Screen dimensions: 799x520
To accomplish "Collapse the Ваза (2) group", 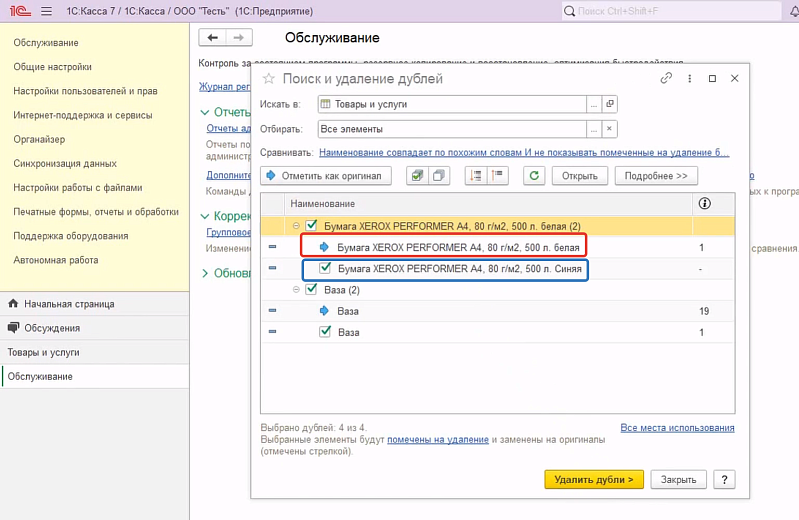I will (x=297, y=290).
